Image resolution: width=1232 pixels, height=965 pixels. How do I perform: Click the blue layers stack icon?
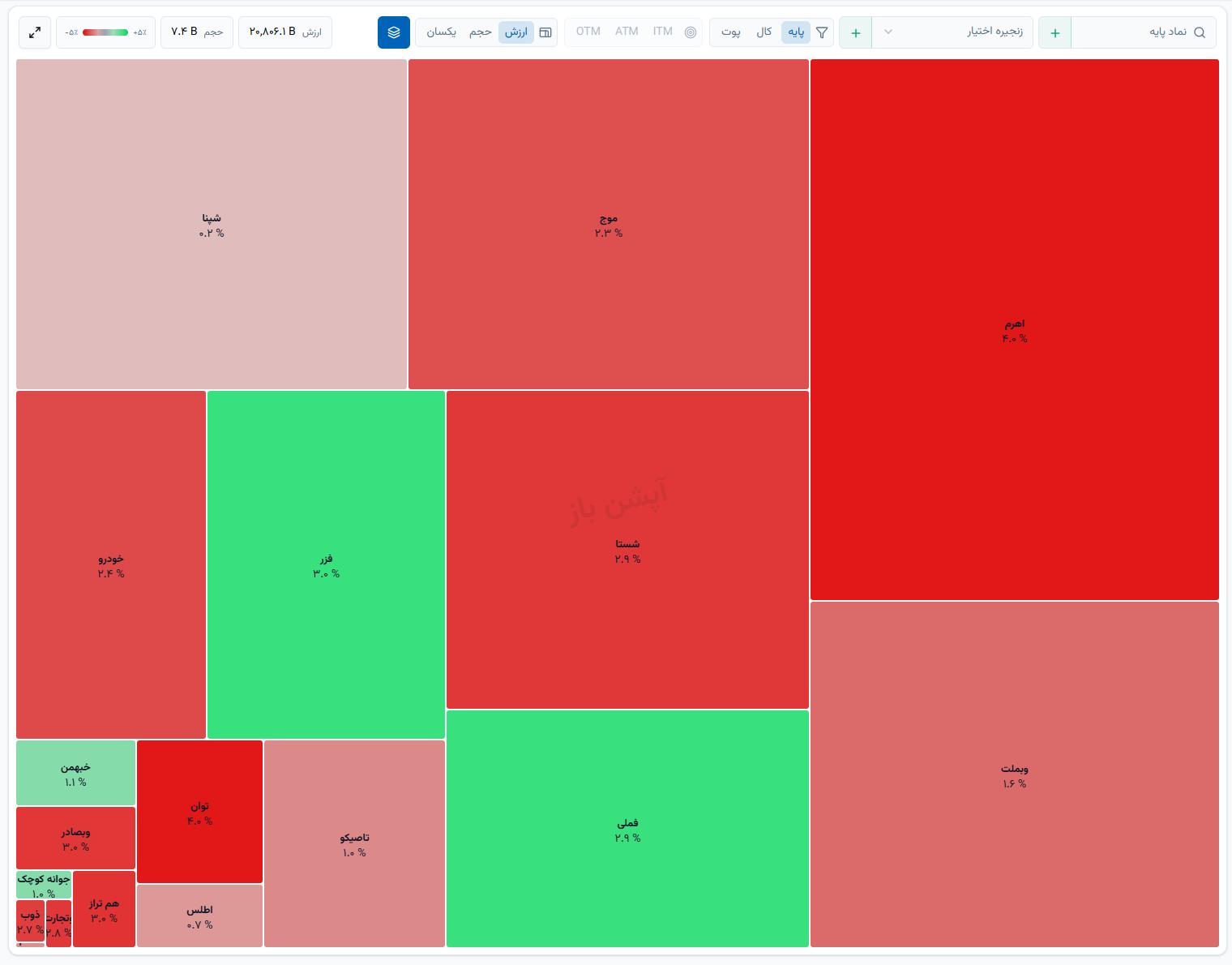(394, 32)
